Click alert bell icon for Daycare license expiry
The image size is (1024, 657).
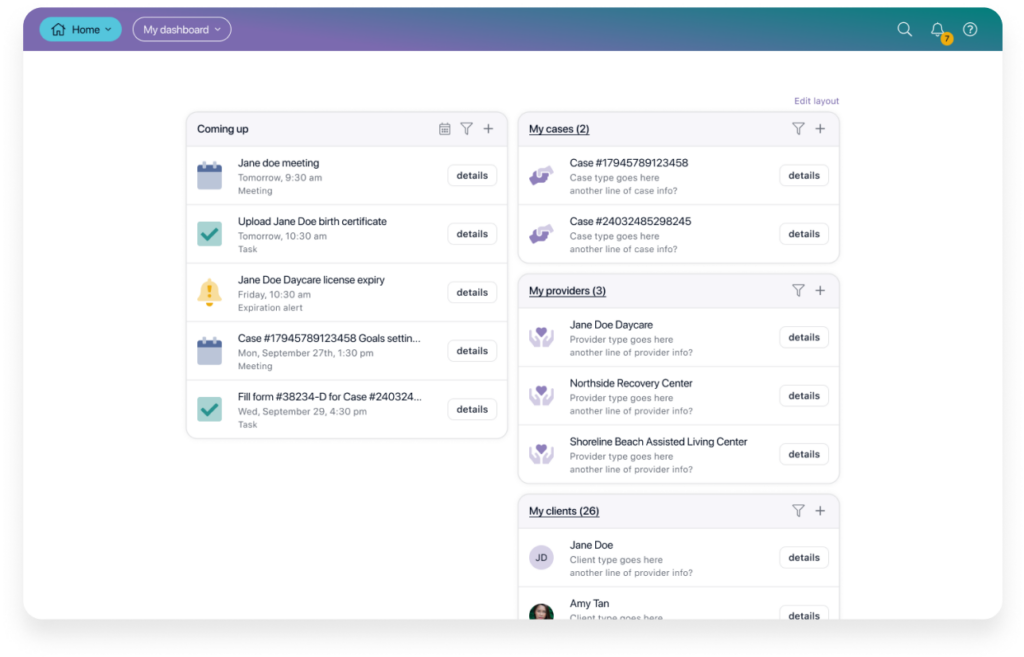(x=210, y=293)
